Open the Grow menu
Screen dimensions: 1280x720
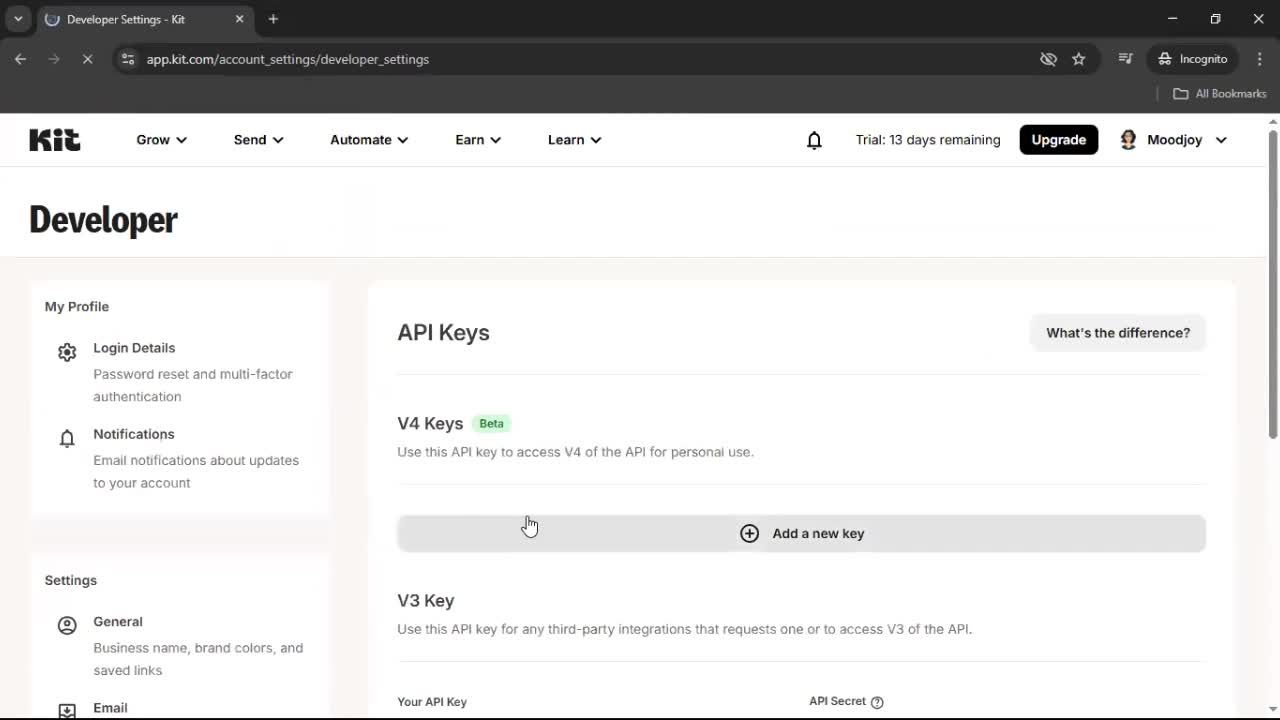click(160, 140)
